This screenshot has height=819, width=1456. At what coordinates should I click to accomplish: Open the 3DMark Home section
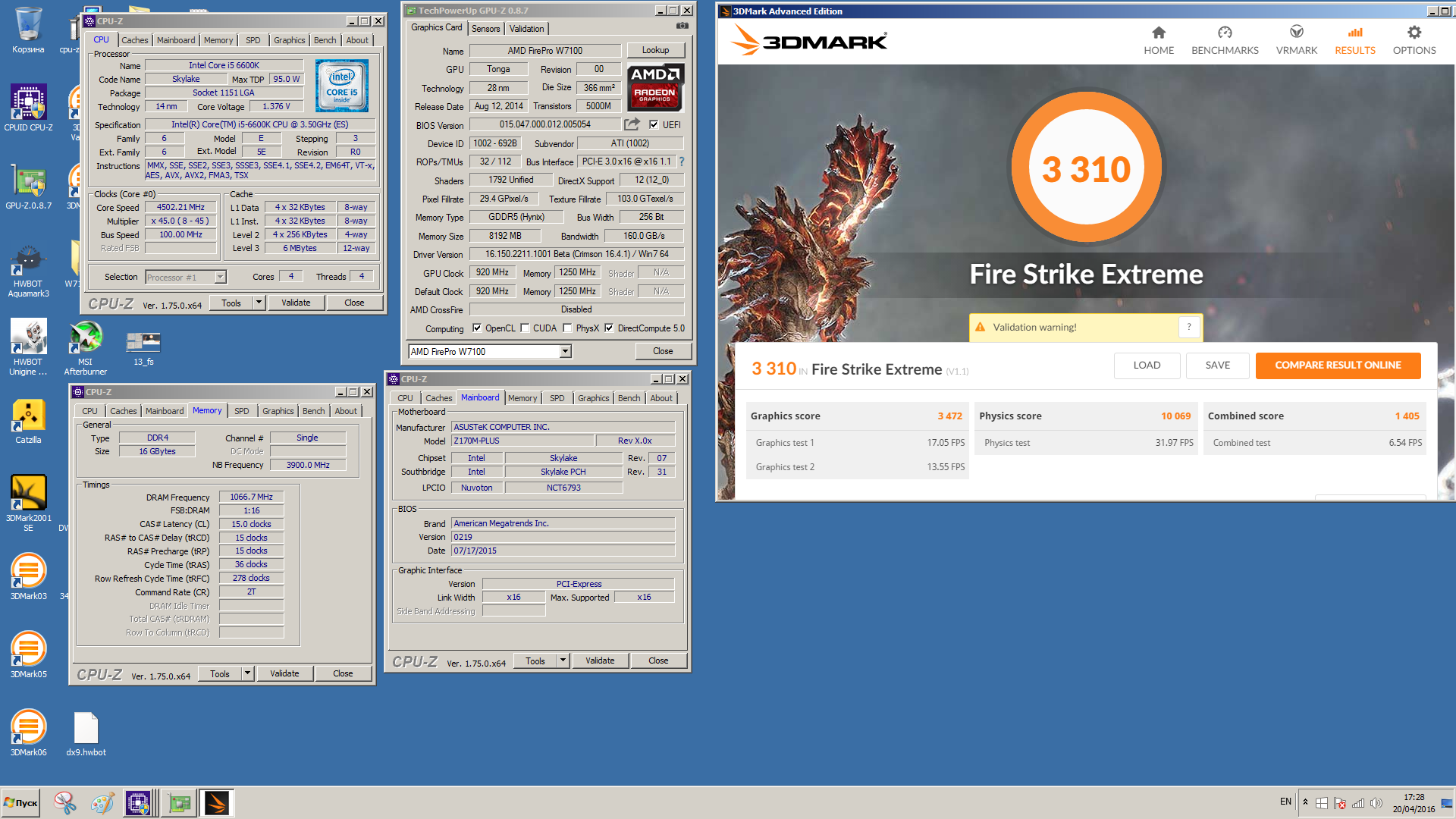[x=1158, y=40]
